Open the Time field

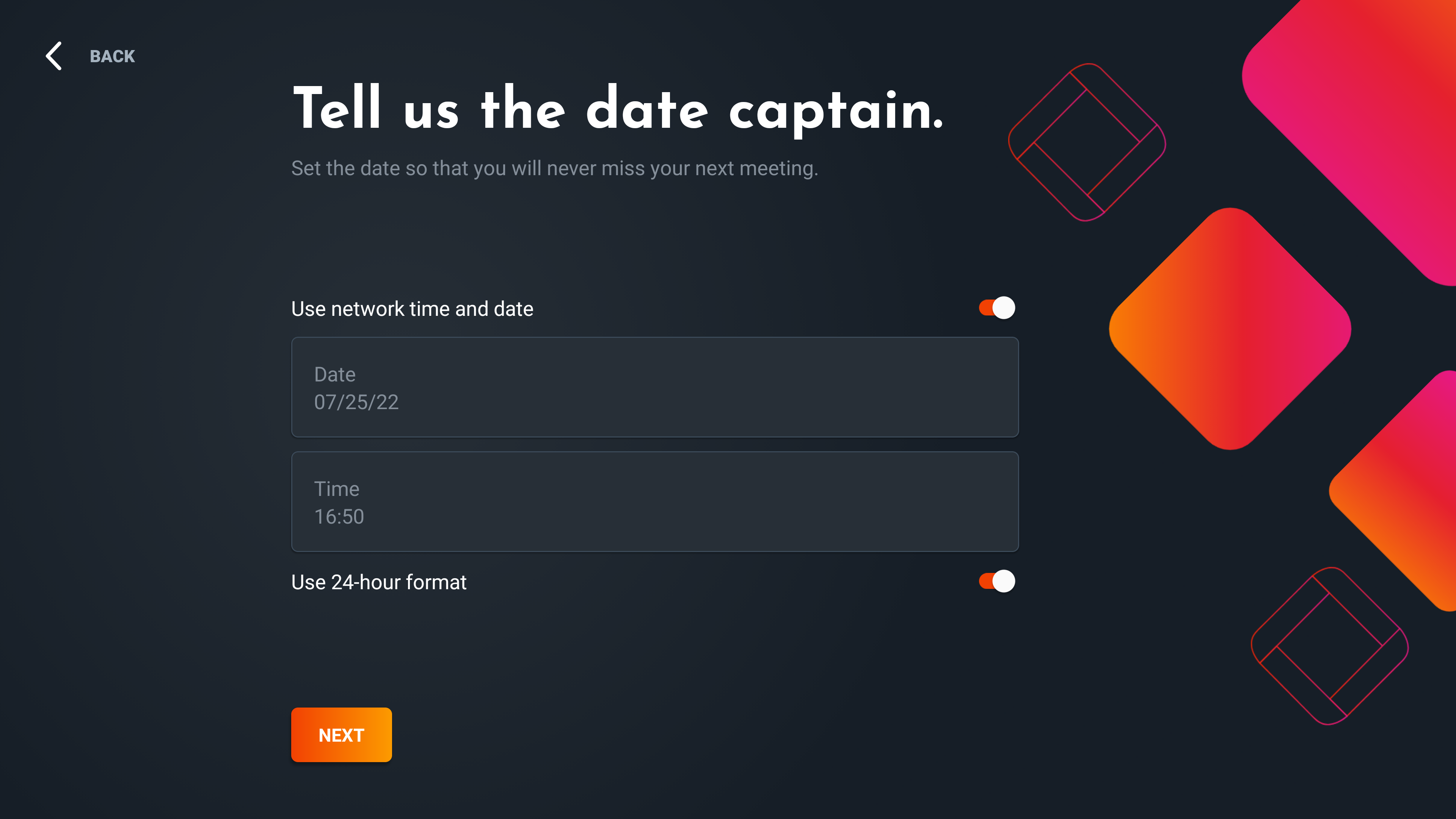654,501
